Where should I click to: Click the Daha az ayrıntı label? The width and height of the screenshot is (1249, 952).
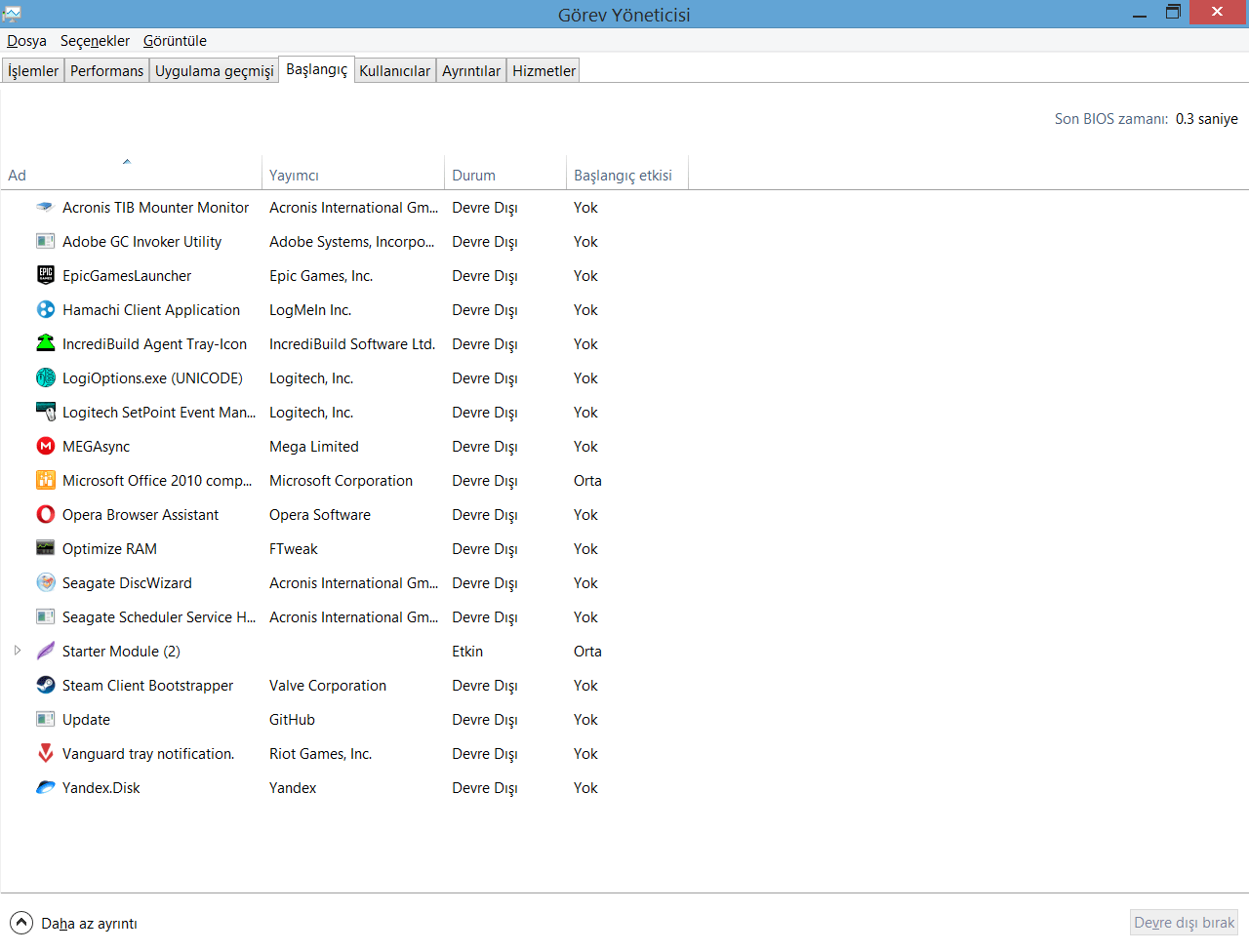tap(89, 924)
